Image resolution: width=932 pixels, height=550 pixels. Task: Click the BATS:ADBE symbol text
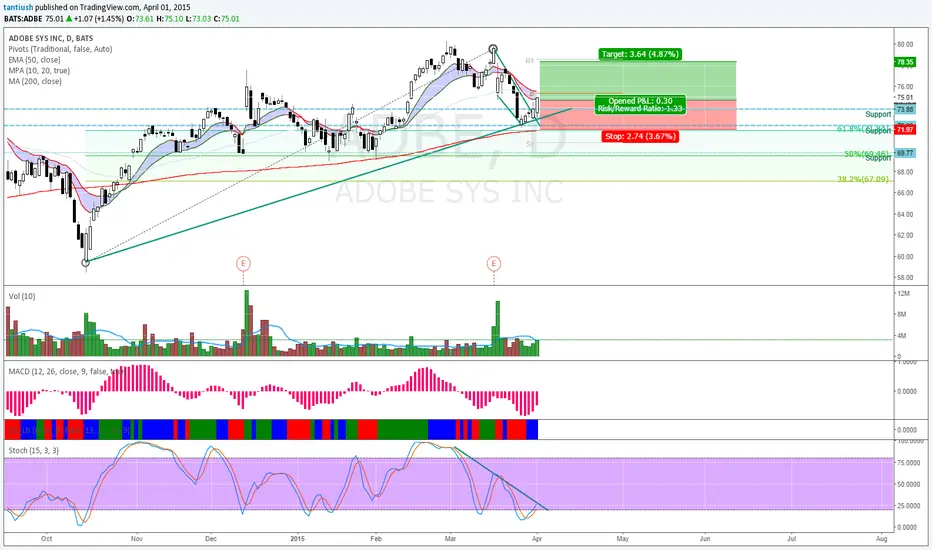click(23, 19)
